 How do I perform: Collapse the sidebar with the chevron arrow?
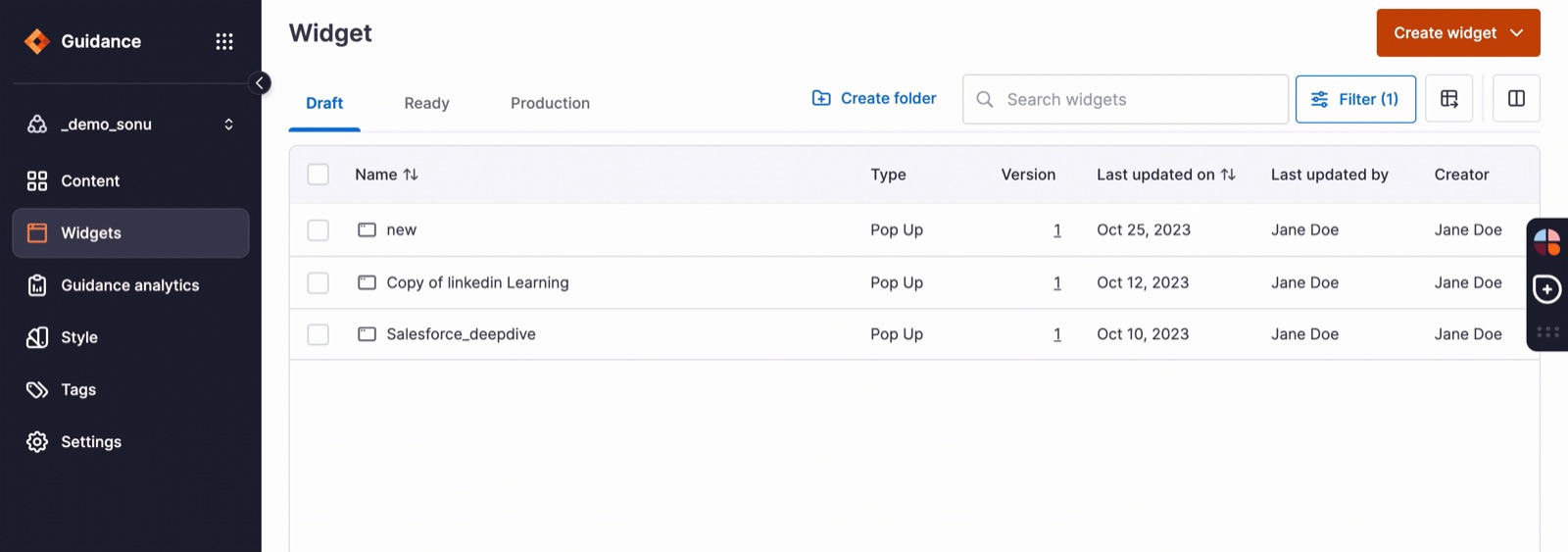pyautogui.click(x=260, y=83)
